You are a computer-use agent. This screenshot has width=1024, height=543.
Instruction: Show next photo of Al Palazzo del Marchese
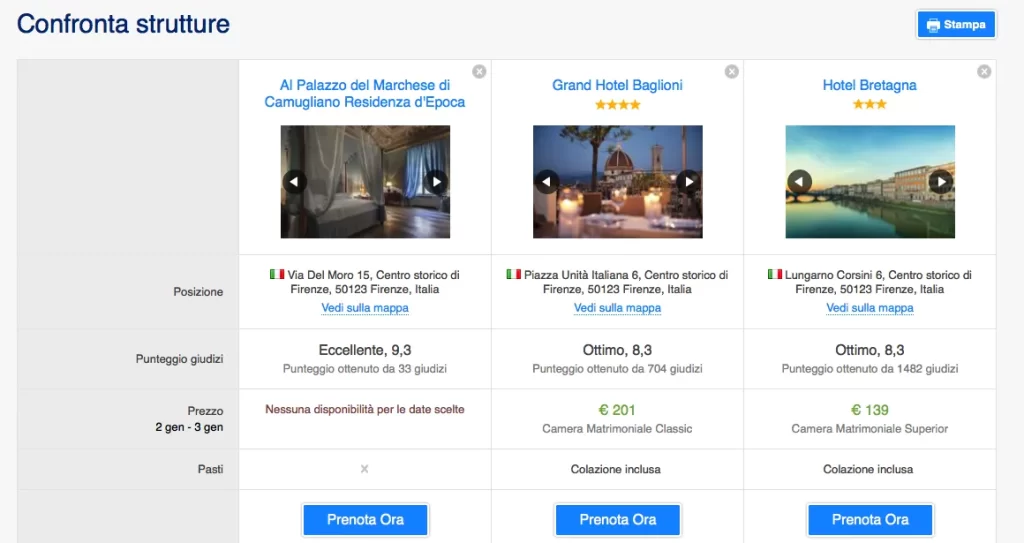pyautogui.click(x=436, y=182)
